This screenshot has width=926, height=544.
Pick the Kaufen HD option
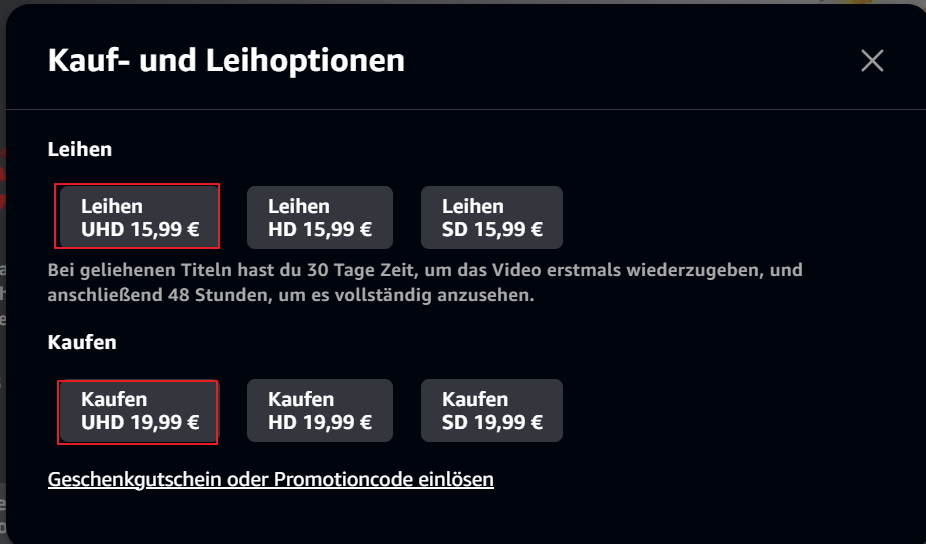point(319,410)
